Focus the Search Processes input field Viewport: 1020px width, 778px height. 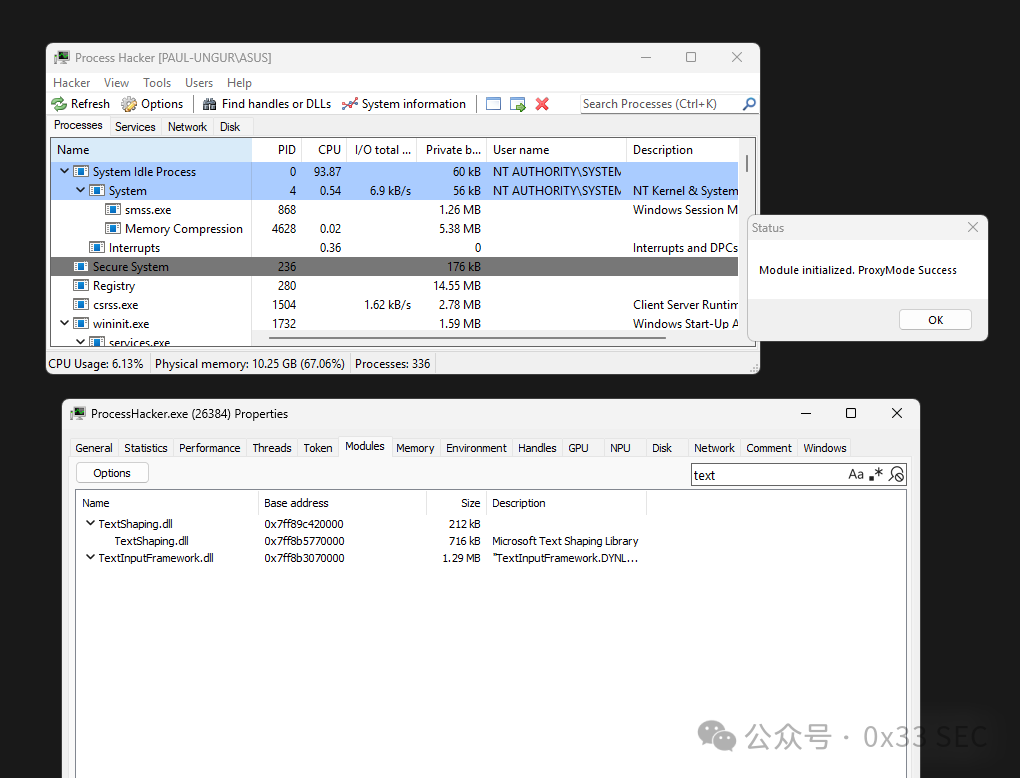pos(661,104)
